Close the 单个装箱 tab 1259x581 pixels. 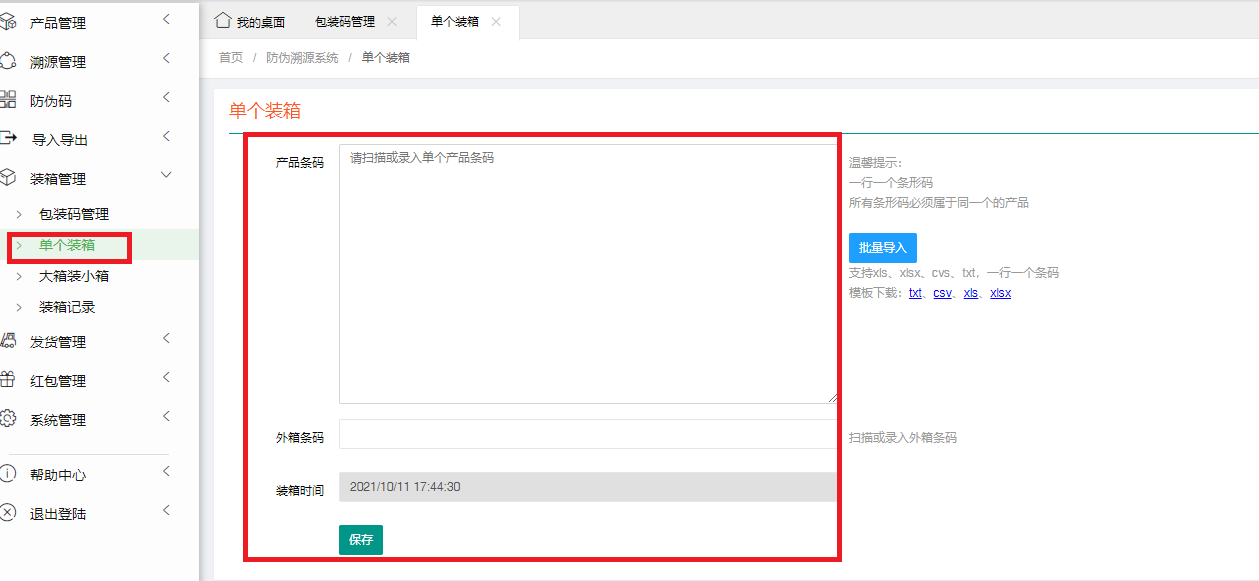(496, 22)
